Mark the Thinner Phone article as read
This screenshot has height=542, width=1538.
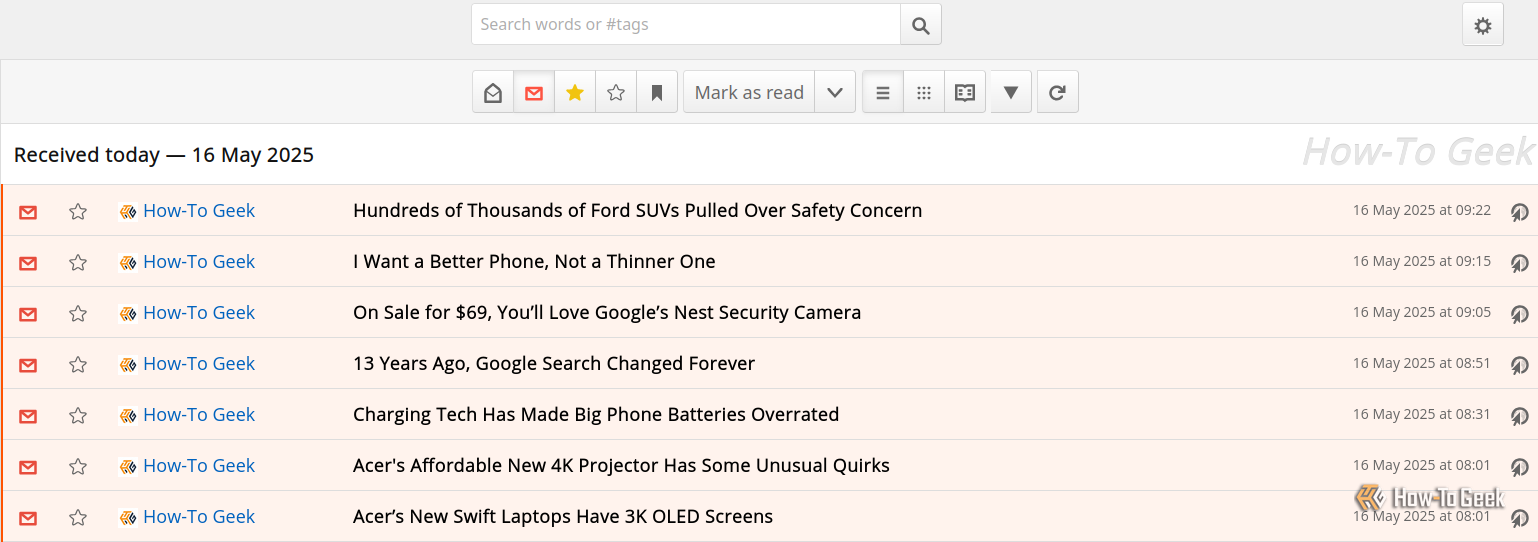click(28, 262)
